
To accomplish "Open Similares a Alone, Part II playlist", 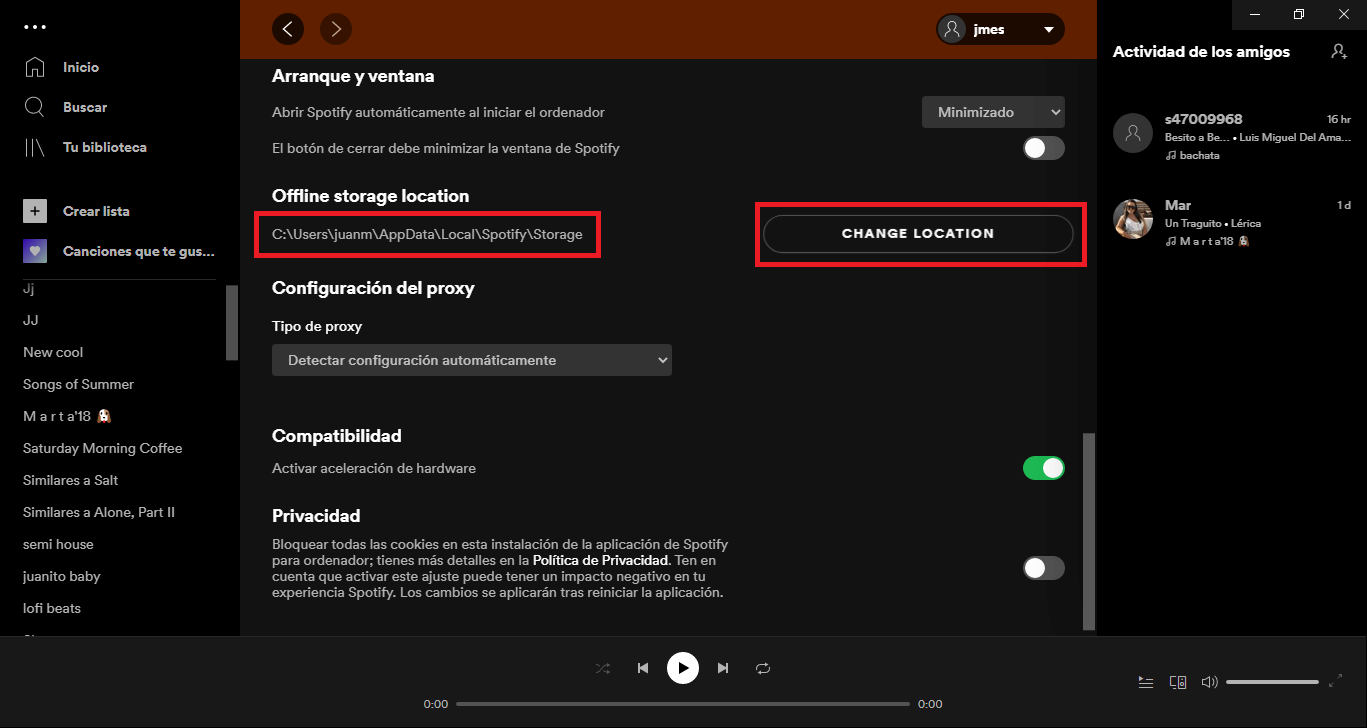I will (99, 512).
